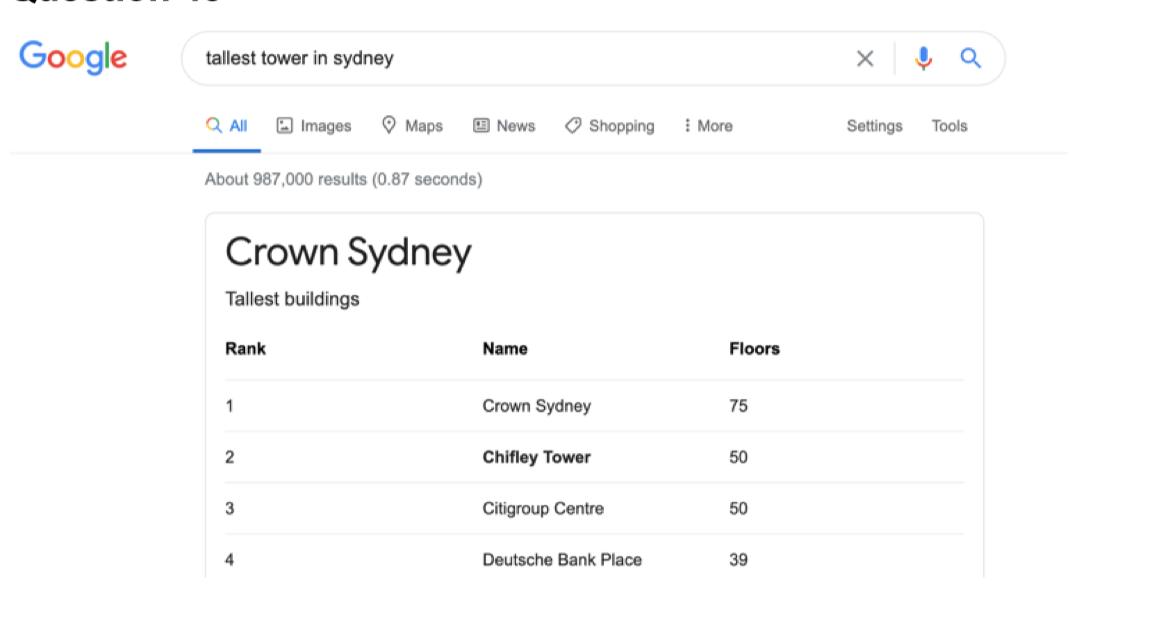1150x618 pixels.
Task: Open search Settings
Action: coord(874,126)
